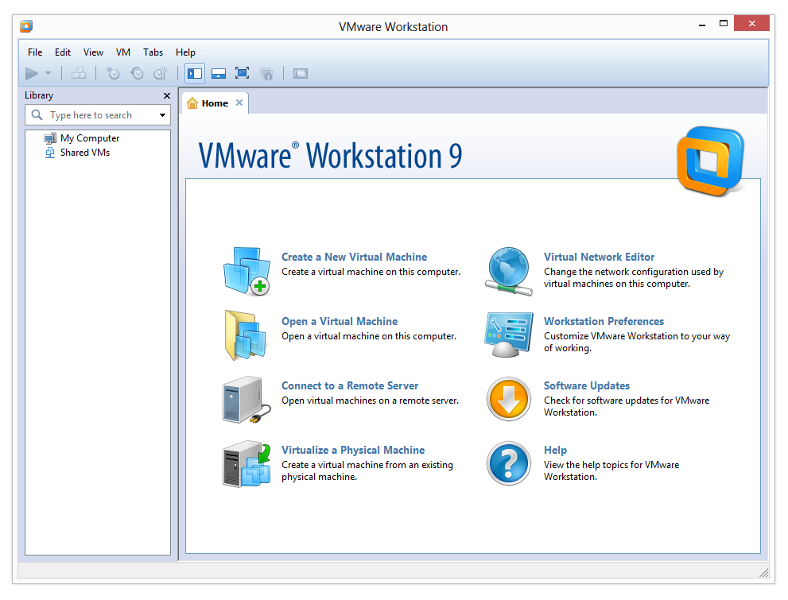Click the Connect to a Remote Server link
This screenshot has width=788, height=600.
click(350, 386)
